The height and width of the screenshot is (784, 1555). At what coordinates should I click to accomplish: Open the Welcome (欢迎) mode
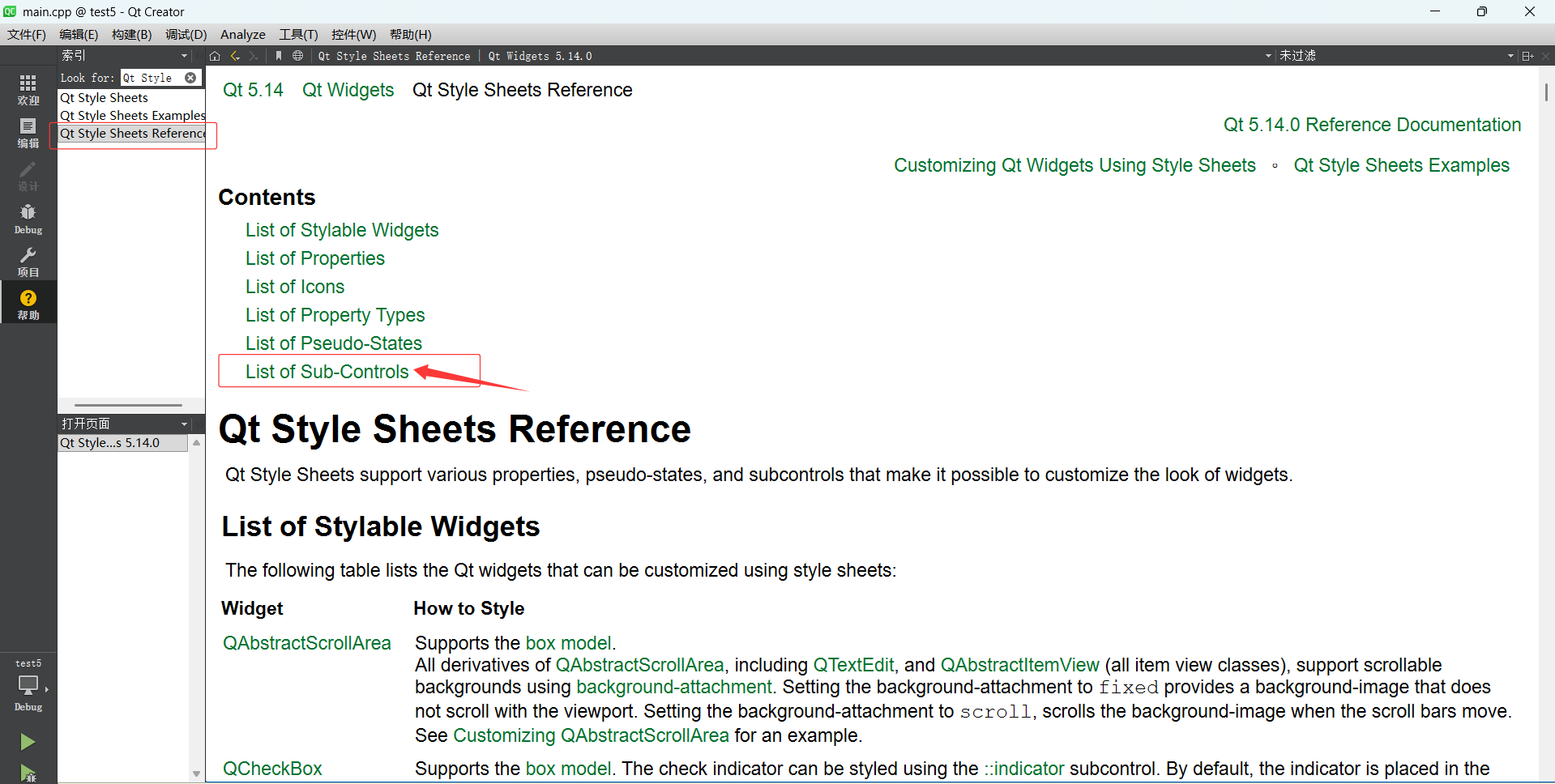coord(28,89)
